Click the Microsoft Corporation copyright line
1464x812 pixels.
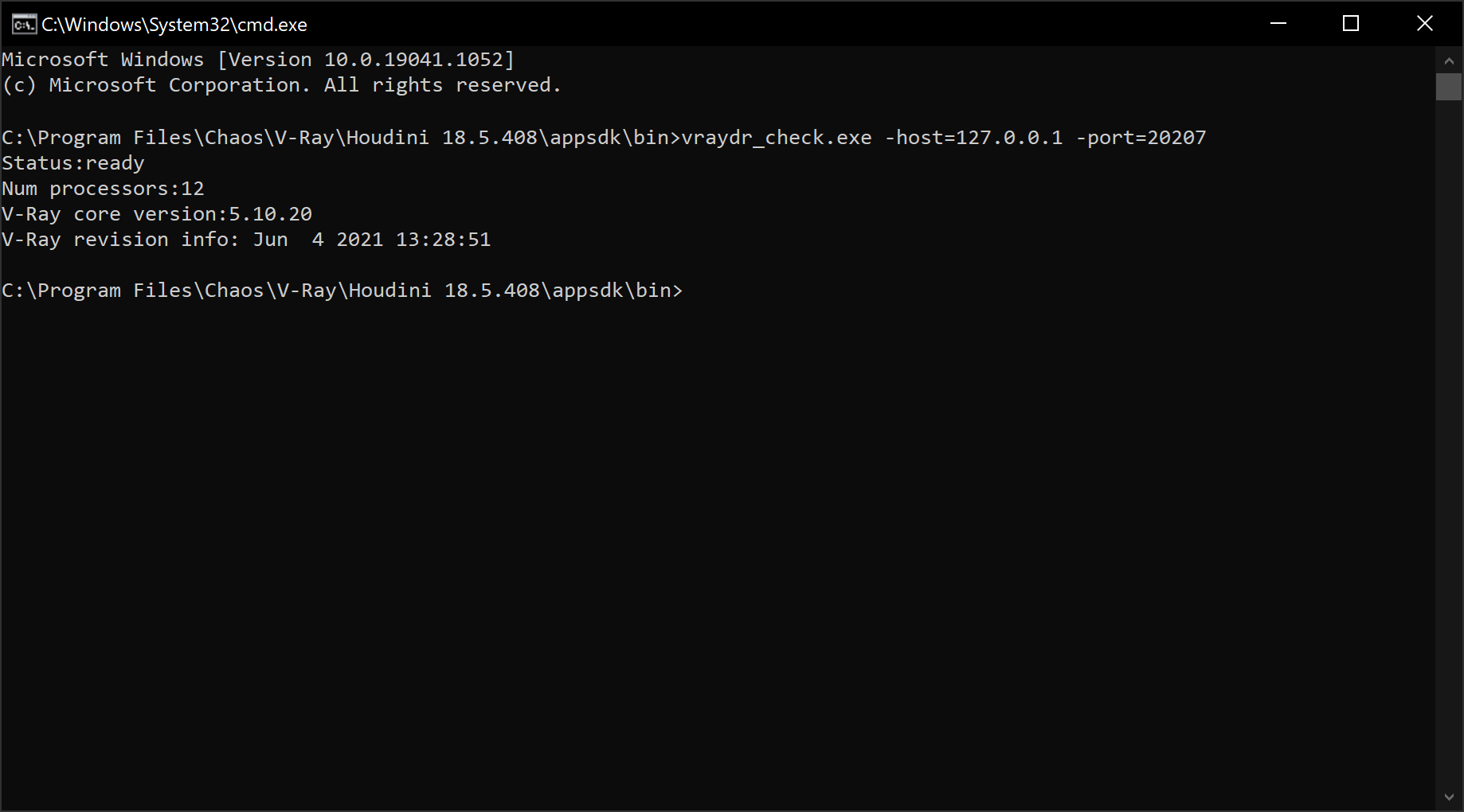[x=282, y=85]
